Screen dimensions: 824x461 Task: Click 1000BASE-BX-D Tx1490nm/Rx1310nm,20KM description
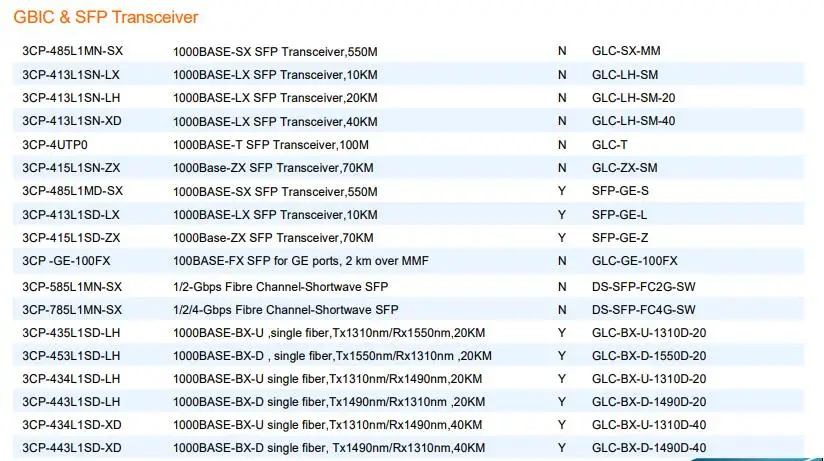point(329,402)
